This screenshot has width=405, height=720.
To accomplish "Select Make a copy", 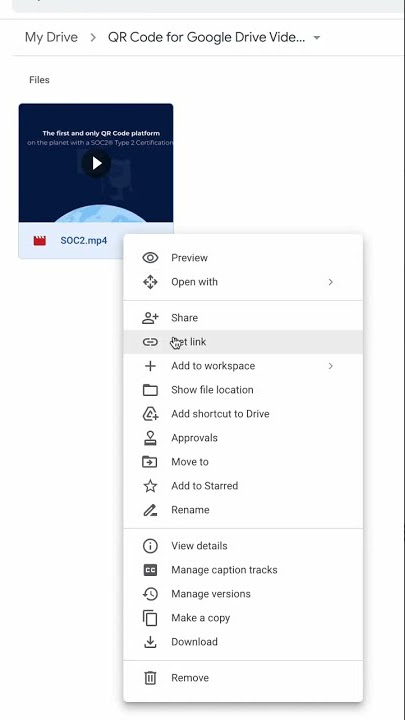I will point(243,618).
